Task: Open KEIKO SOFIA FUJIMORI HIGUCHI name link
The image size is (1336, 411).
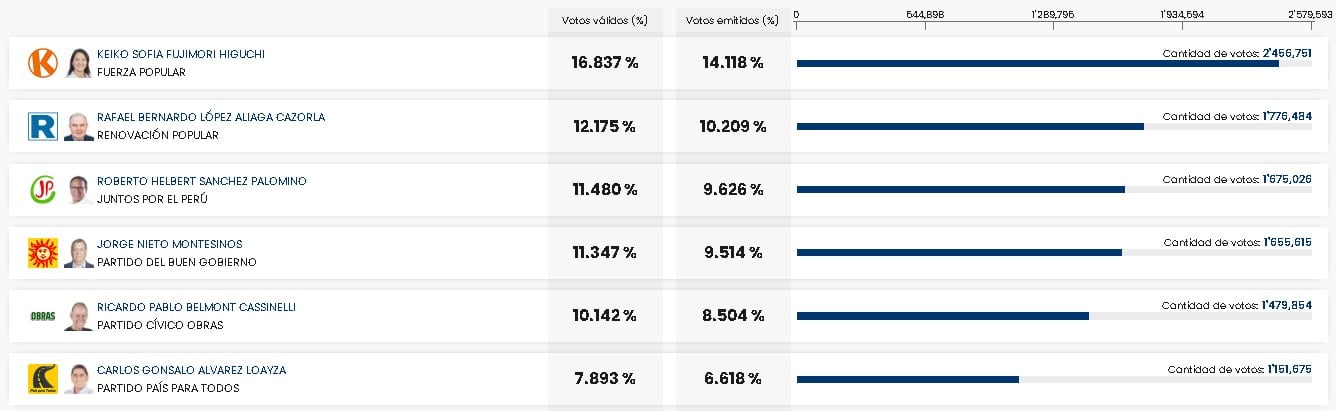Action: point(180,54)
